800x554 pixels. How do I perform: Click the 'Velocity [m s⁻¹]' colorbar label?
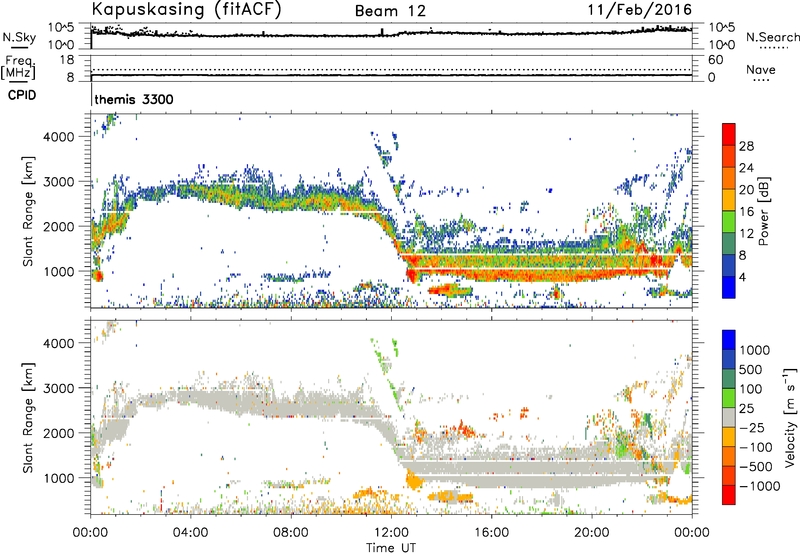[790, 417]
